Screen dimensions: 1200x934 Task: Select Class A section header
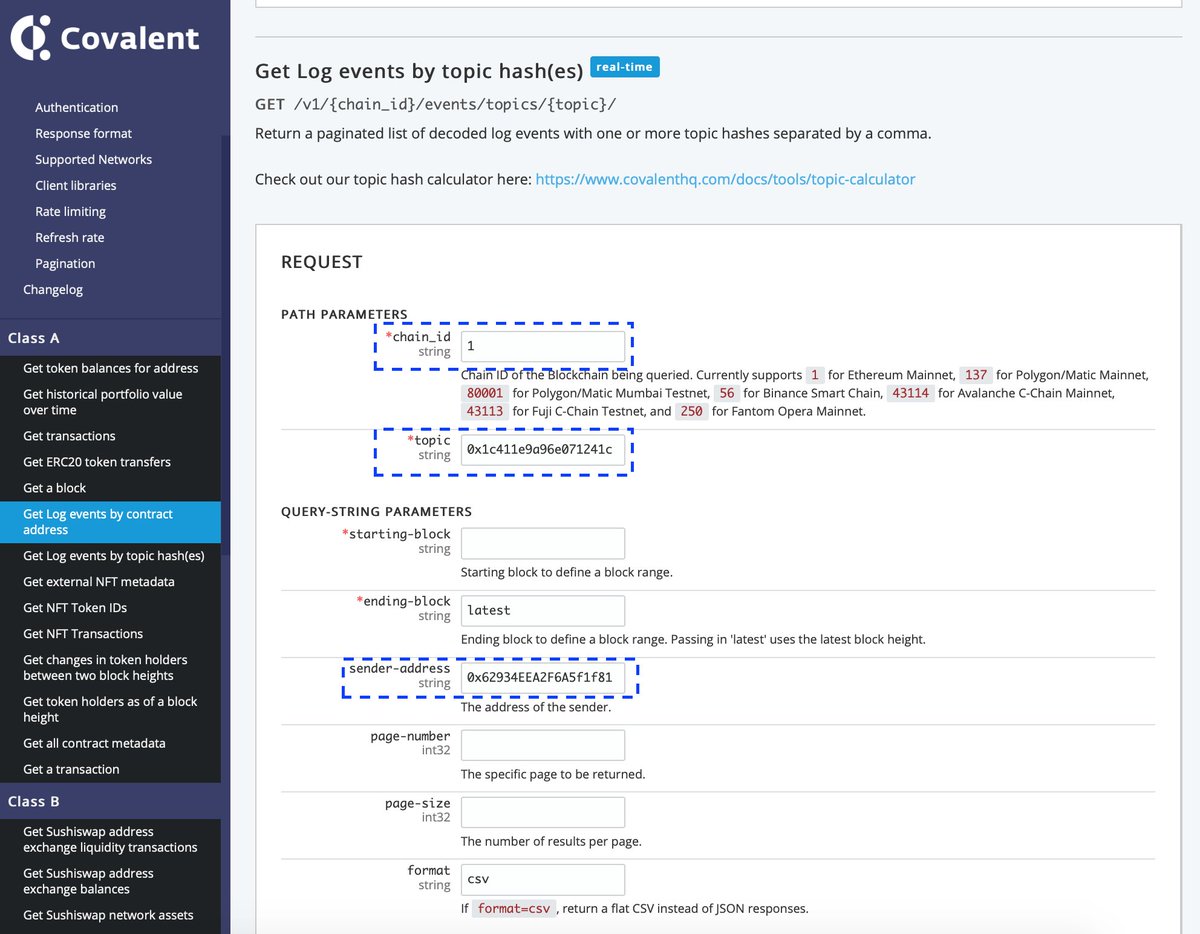[110, 337]
